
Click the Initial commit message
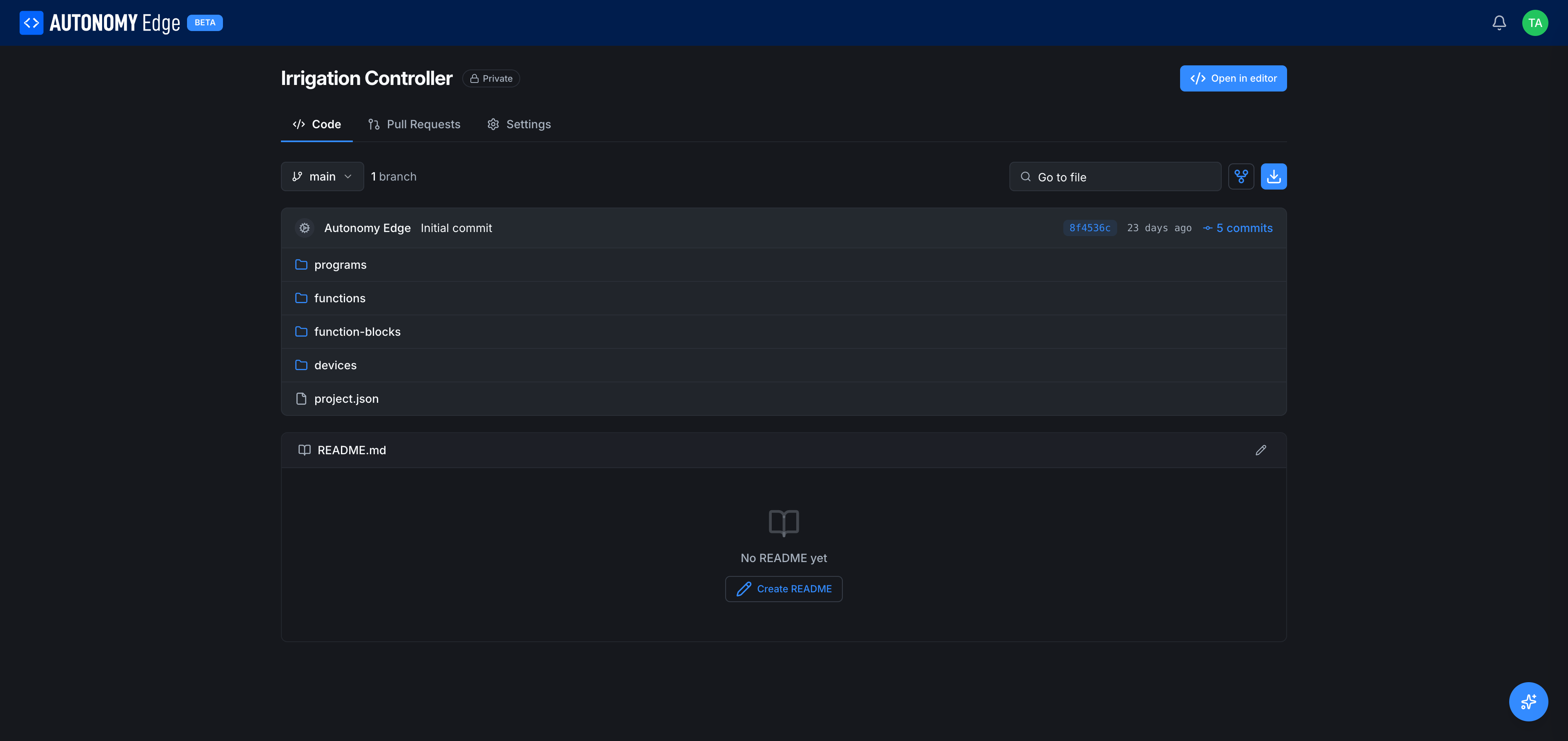(x=456, y=228)
